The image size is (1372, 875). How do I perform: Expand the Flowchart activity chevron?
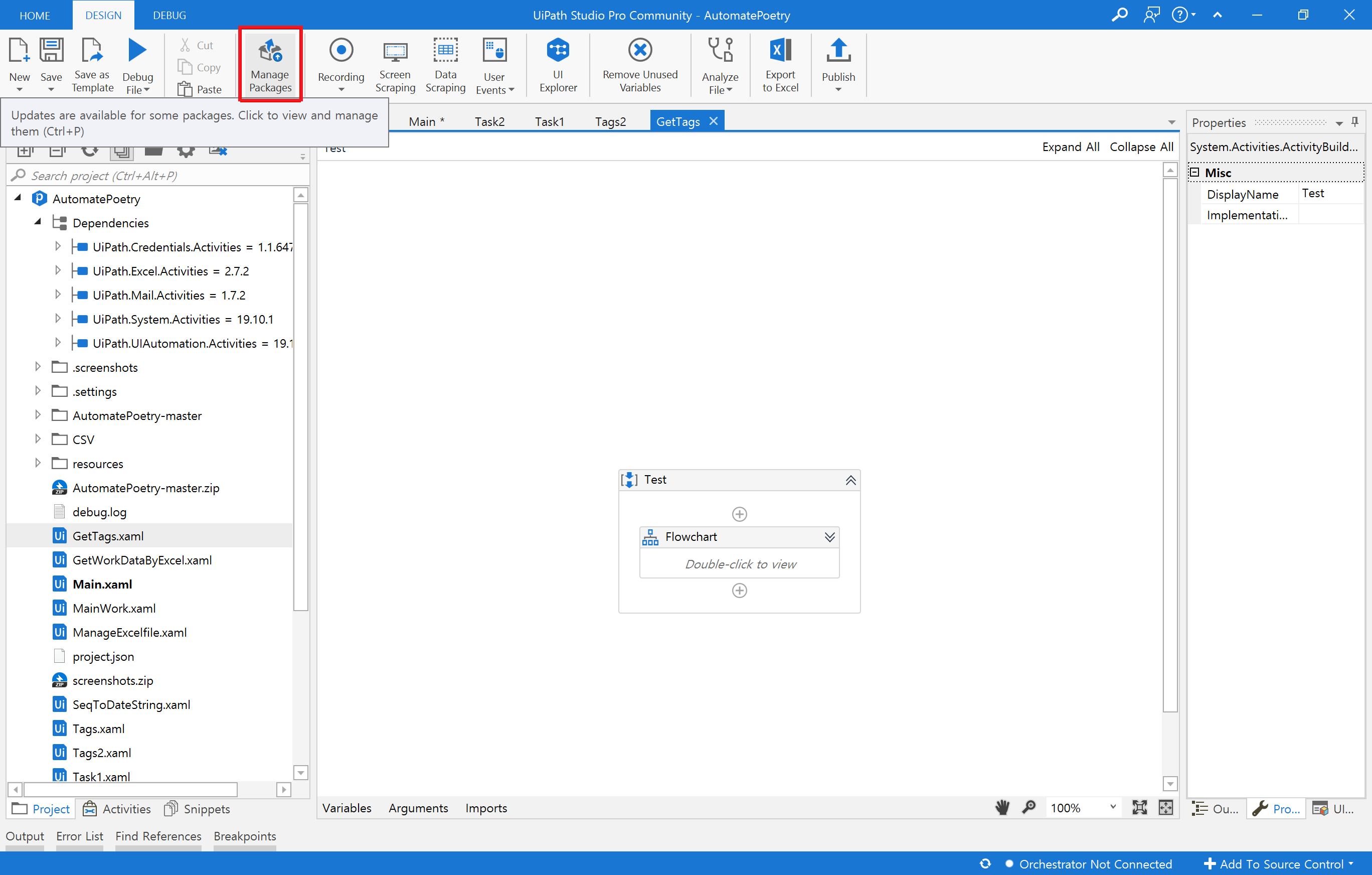pos(829,537)
